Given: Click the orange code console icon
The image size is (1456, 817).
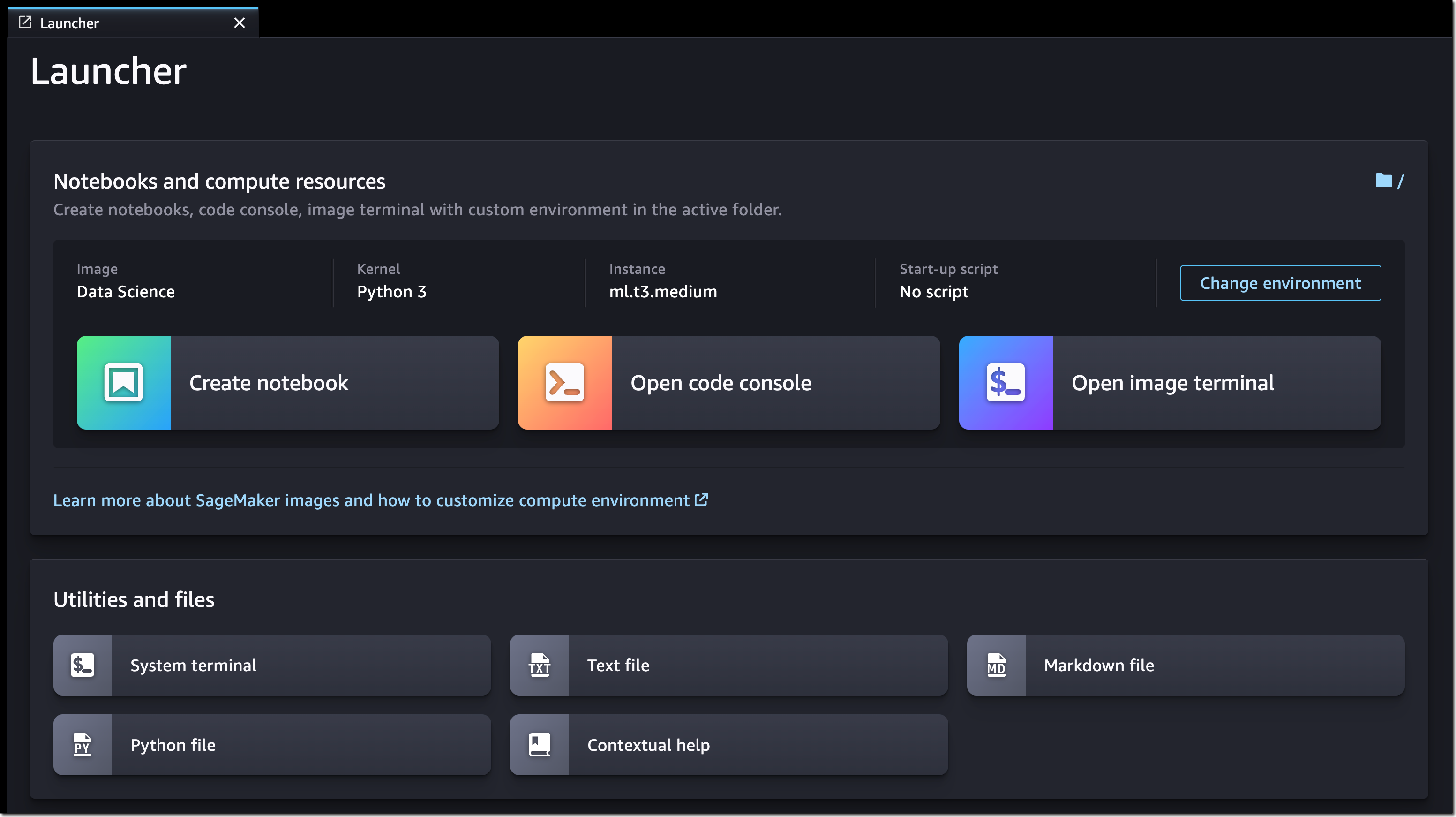Looking at the screenshot, I should pyautogui.click(x=564, y=383).
